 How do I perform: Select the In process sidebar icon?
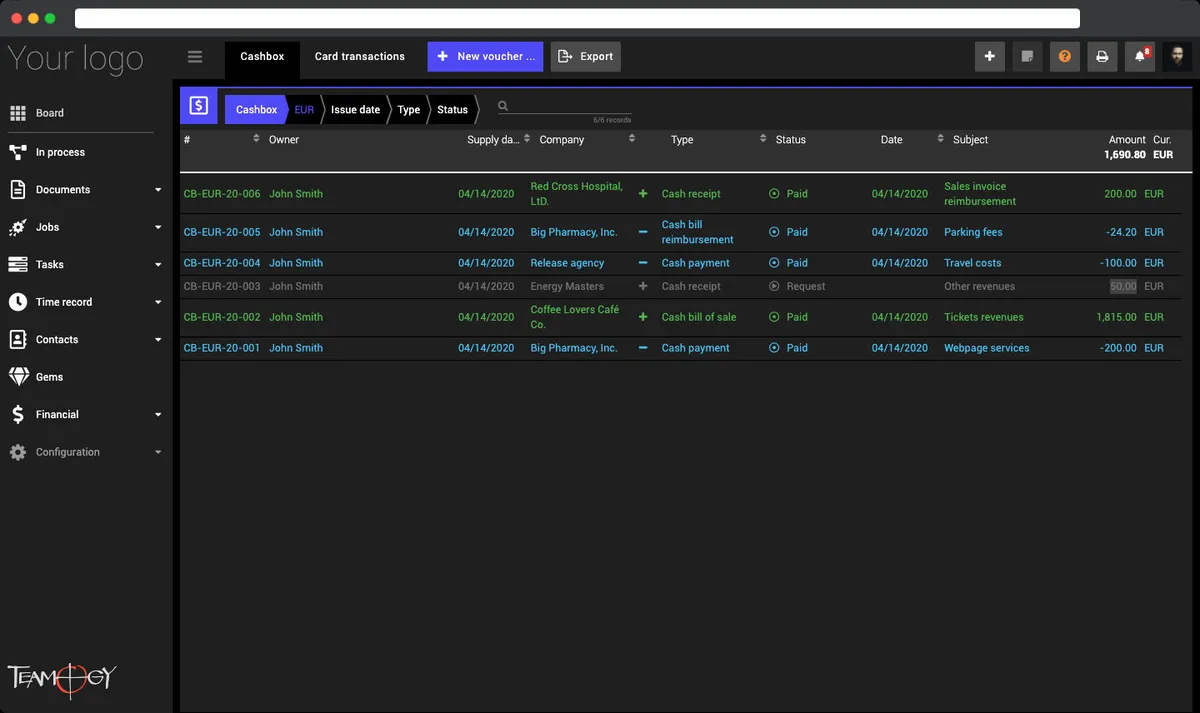pyautogui.click(x=18, y=151)
